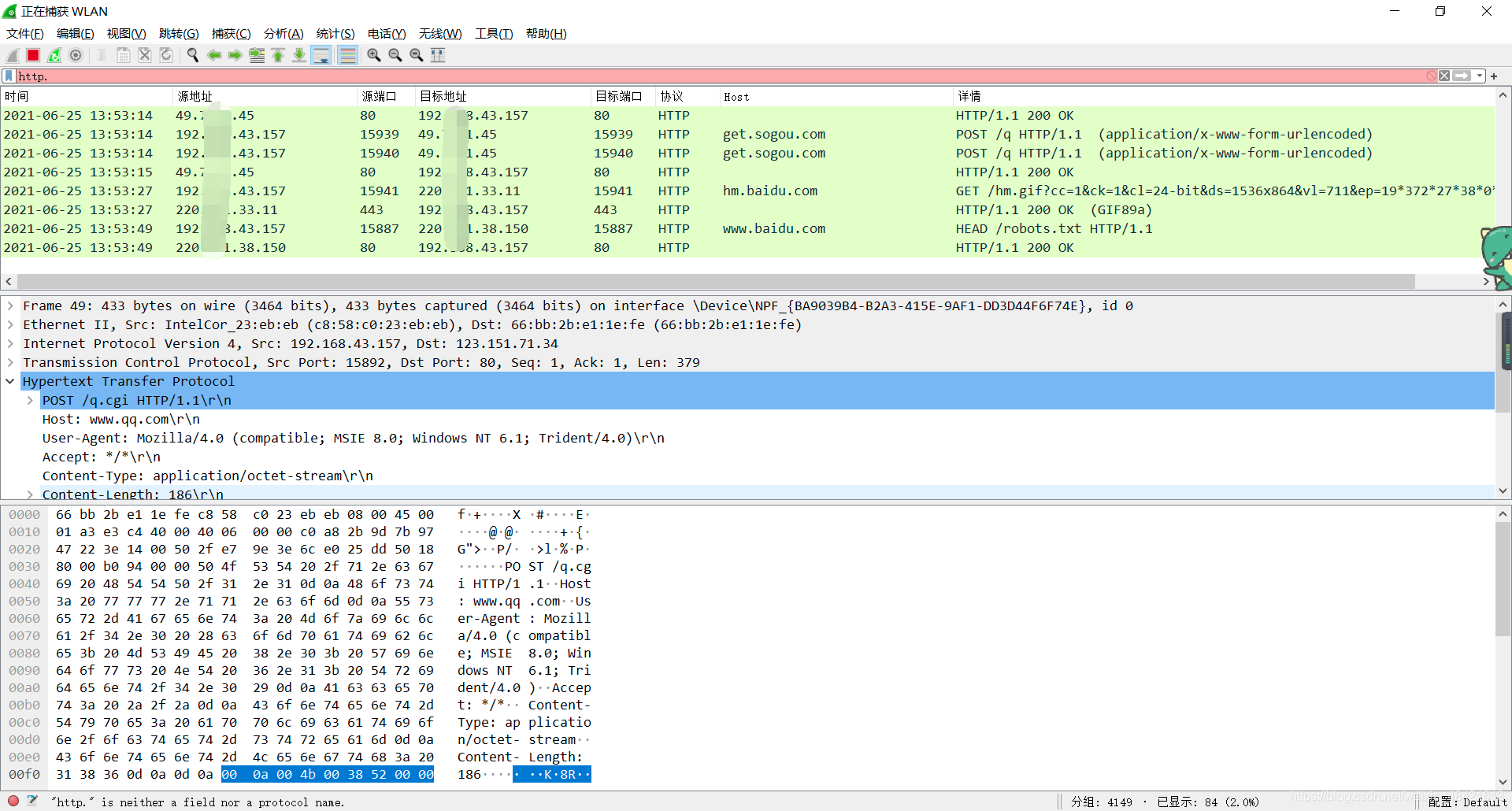The height and width of the screenshot is (811, 1512).
Task: Open the 工具(T) menu
Action: (494, 34)
